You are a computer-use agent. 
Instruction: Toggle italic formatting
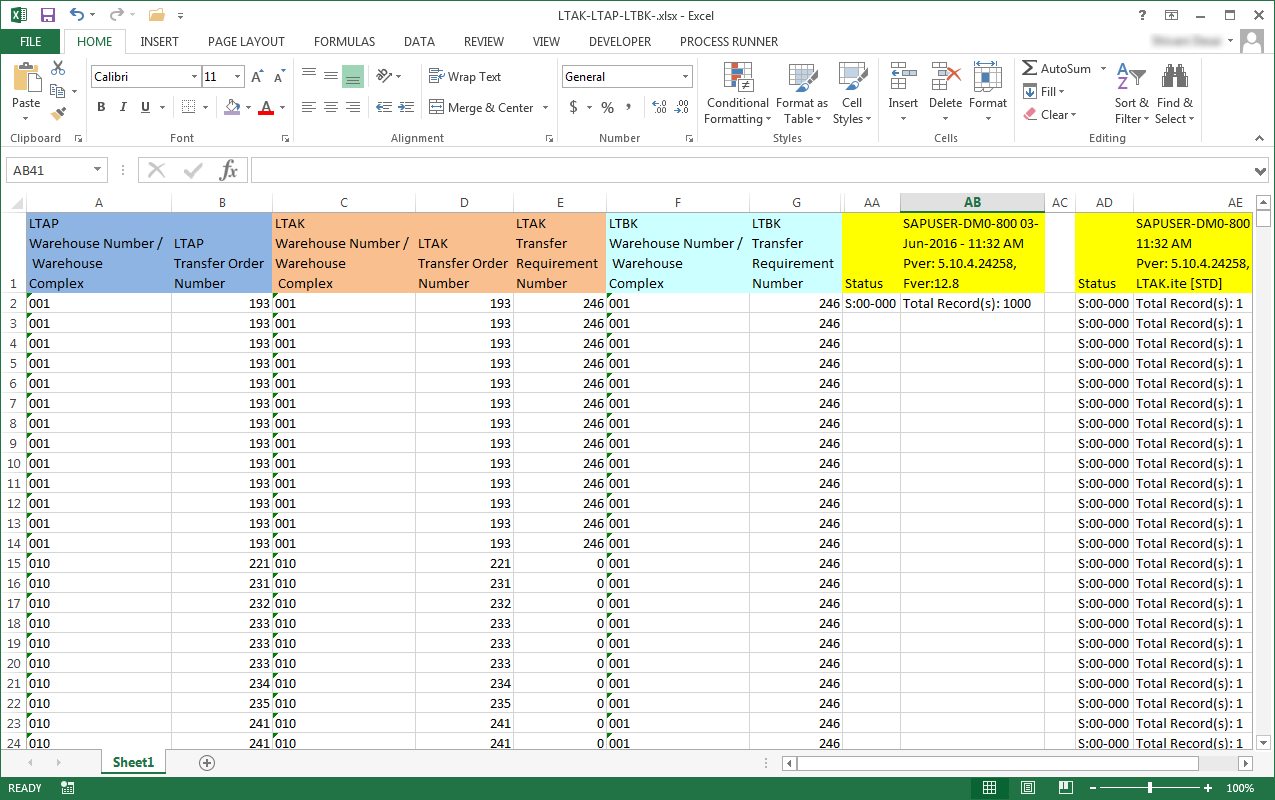pos(122,106)
